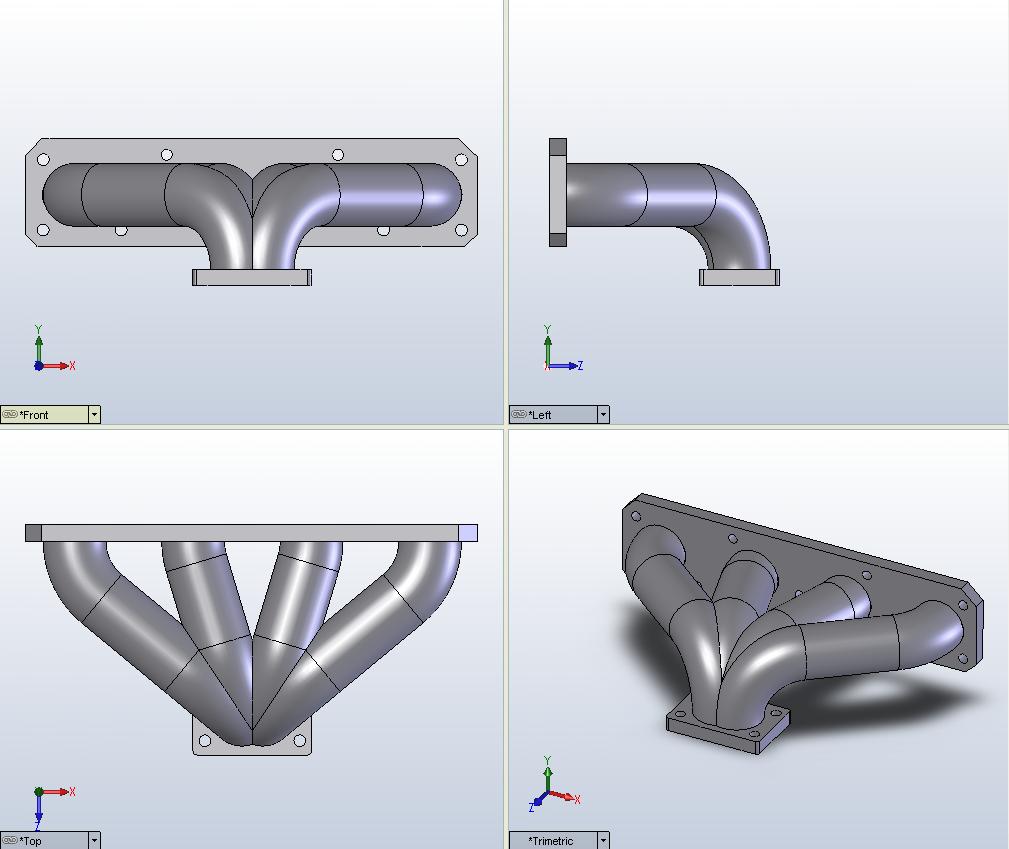
Task: Select the *Trimetric view label
Action: click(x=551, y=841)
